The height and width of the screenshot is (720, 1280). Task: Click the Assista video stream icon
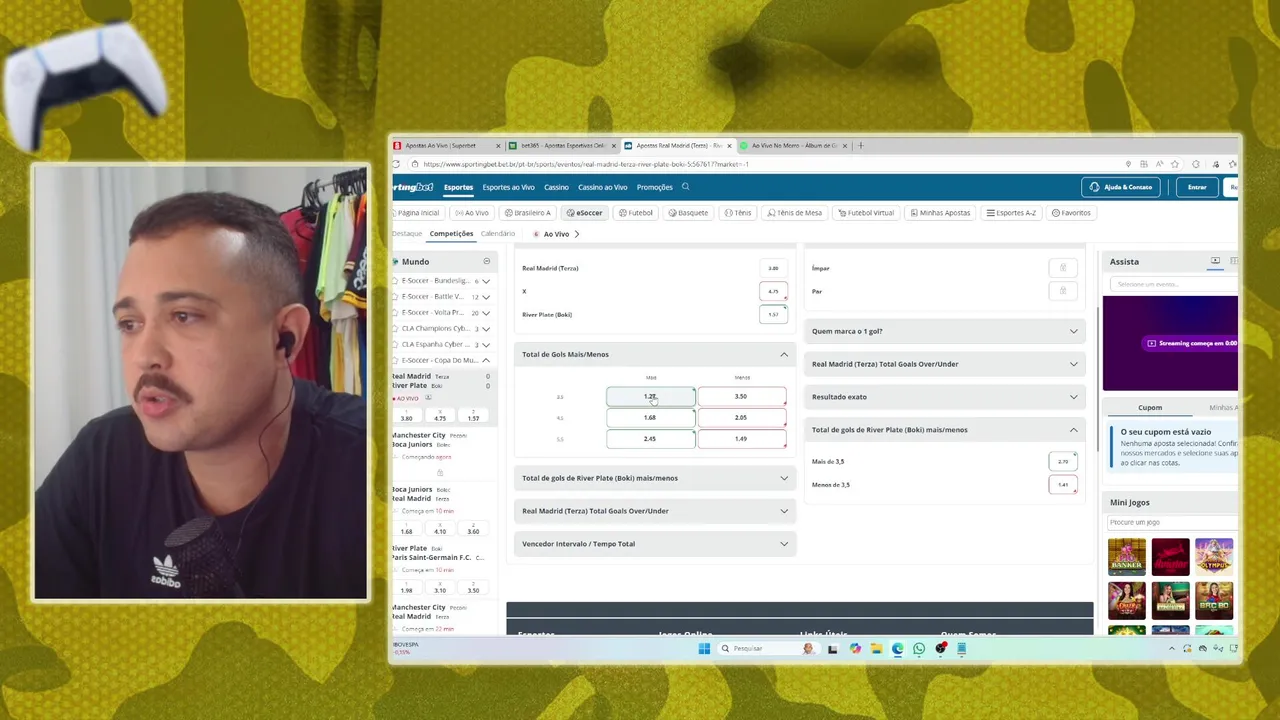pyautogui.click(x=1215, y=261)
